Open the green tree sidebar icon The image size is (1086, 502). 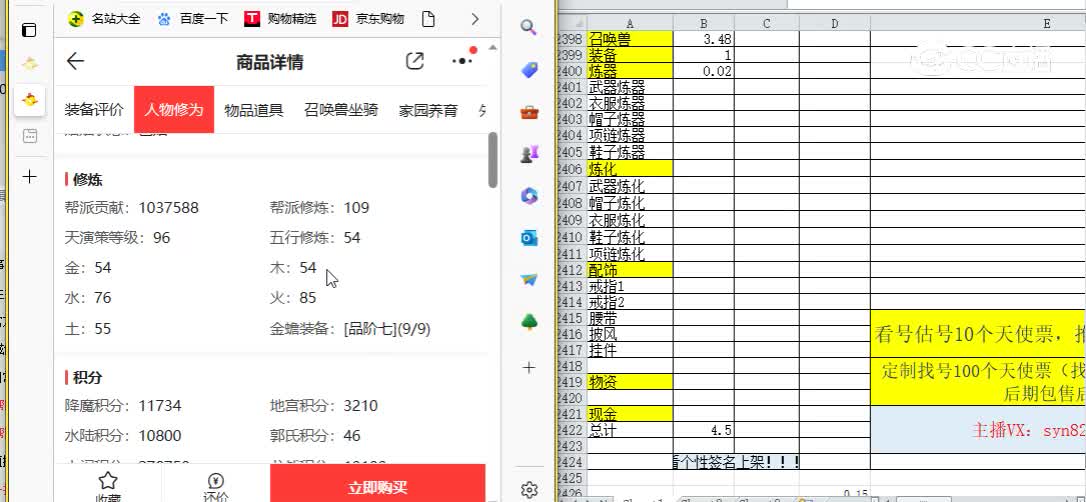pyautogui.click(x=529, y=322)
